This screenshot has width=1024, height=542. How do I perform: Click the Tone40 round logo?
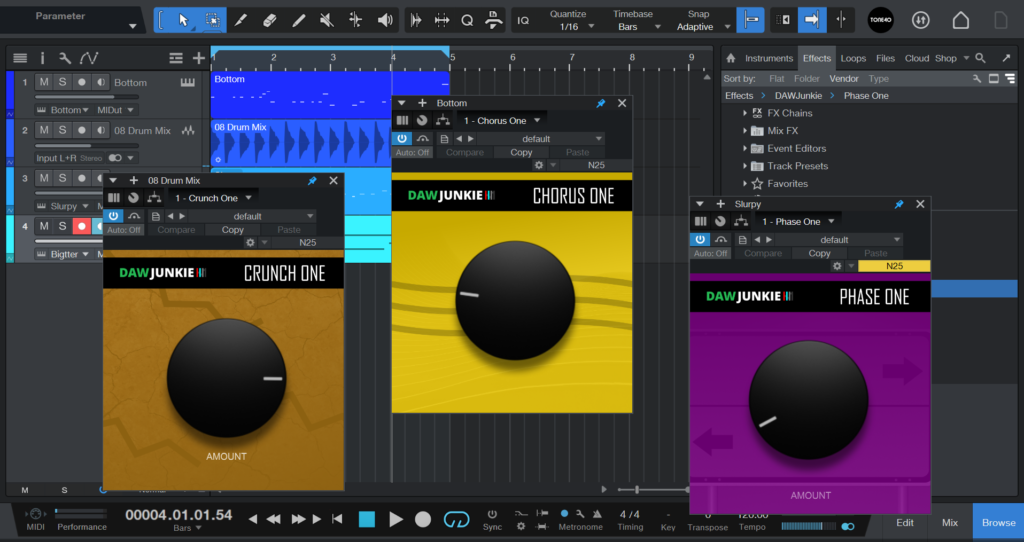[880, 20]
